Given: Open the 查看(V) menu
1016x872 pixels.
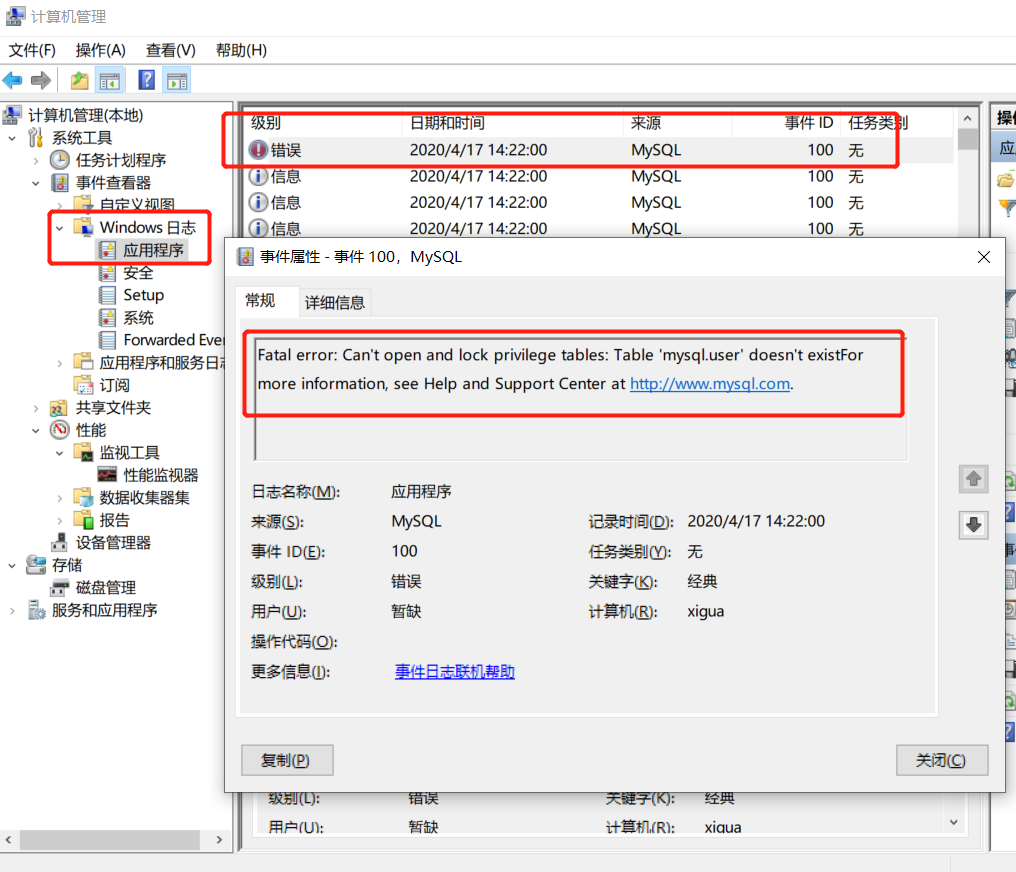Looking at the screenshot, I should coord(170,50).
